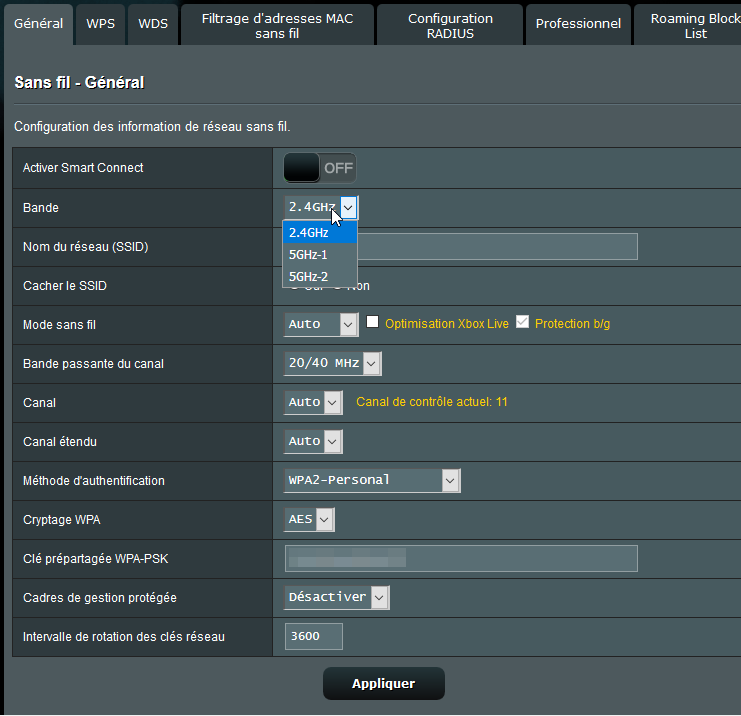Click the key rotation interval field showing 3600

(x=314, y=637)
